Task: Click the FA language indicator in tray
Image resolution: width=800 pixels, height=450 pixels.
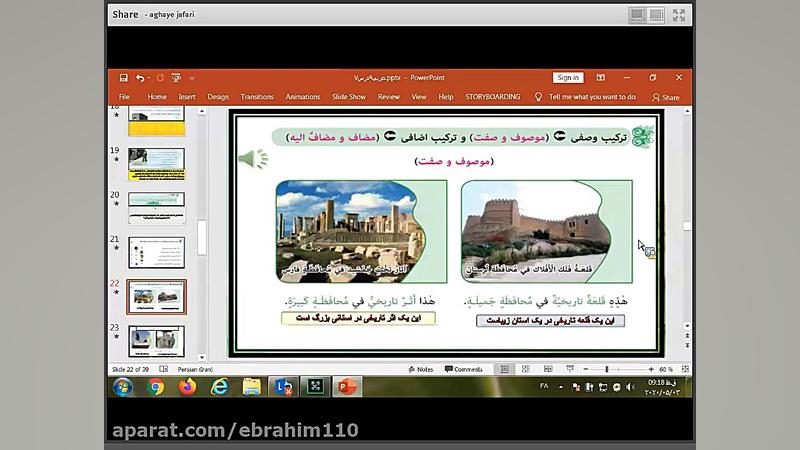Action: [x=544, y=386]
